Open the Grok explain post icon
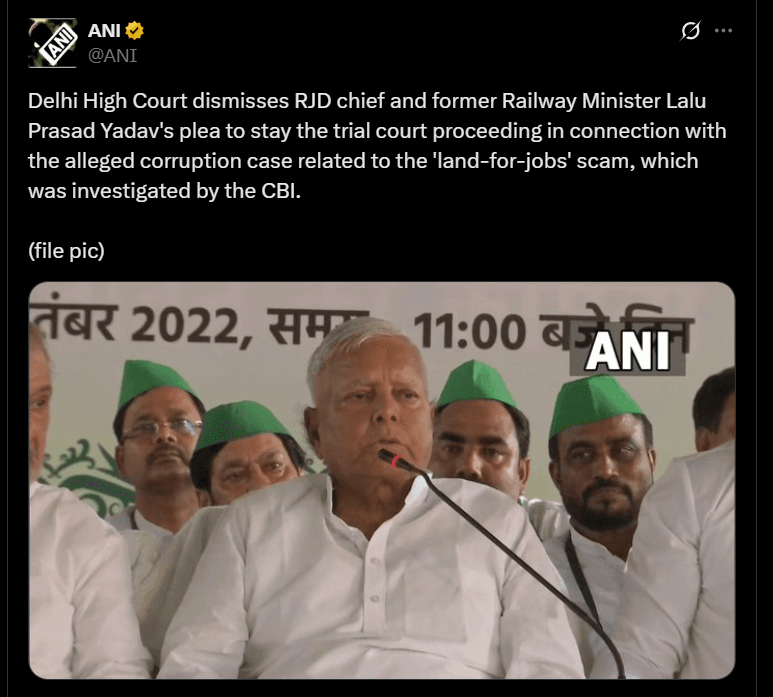This screenshot has width=773, height=697. (690, 31)
